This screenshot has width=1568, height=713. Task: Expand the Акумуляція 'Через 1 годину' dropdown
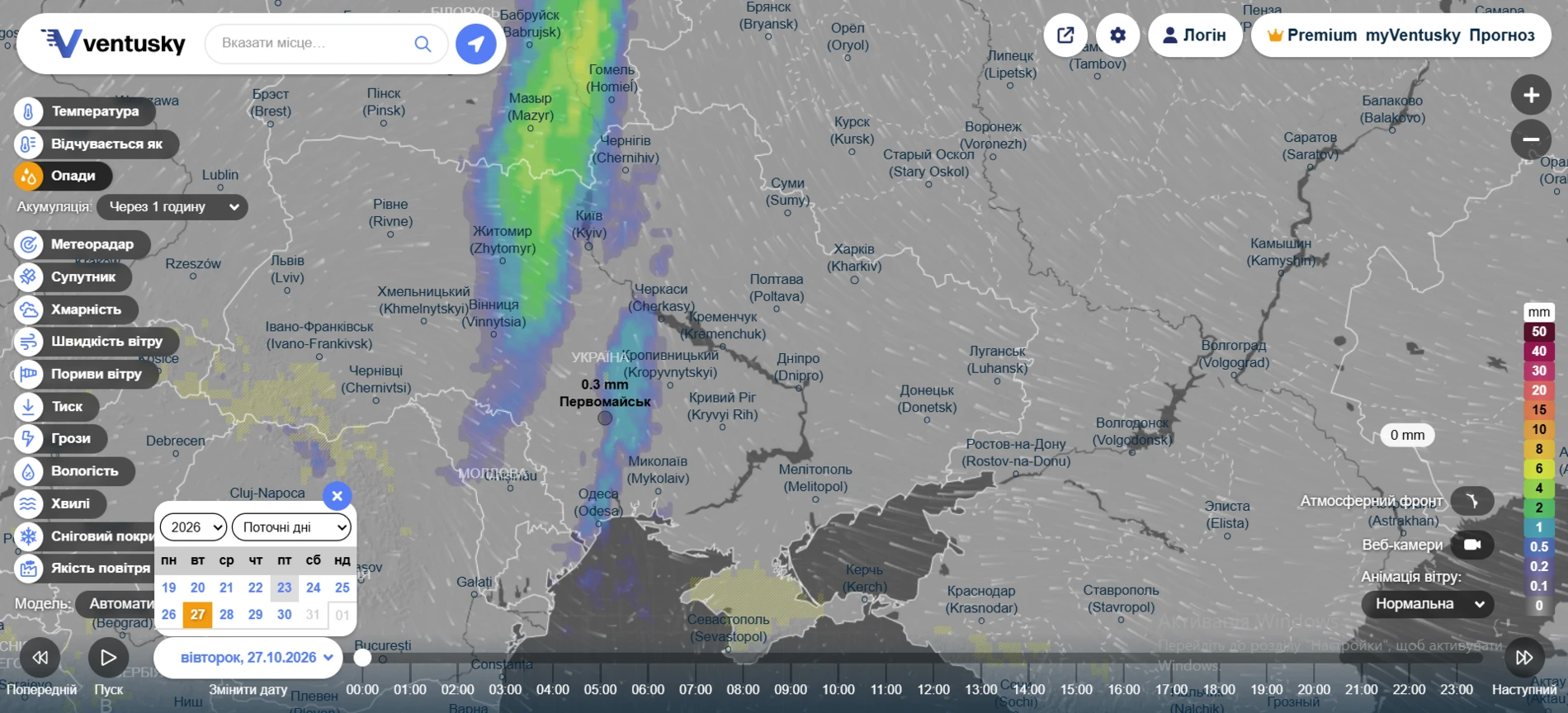[172, 207]
